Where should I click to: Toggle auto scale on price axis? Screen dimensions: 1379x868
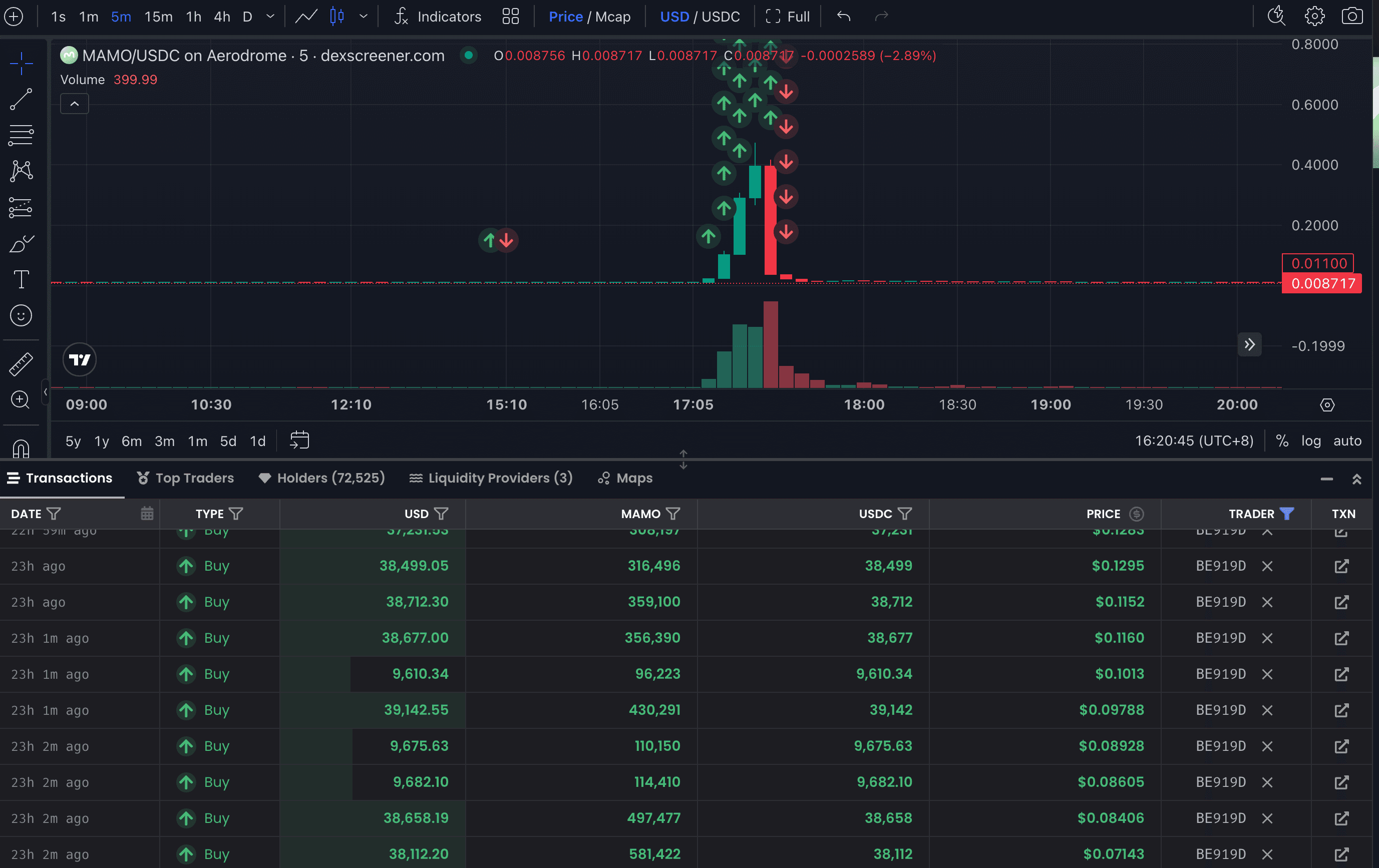point(1347,441)
